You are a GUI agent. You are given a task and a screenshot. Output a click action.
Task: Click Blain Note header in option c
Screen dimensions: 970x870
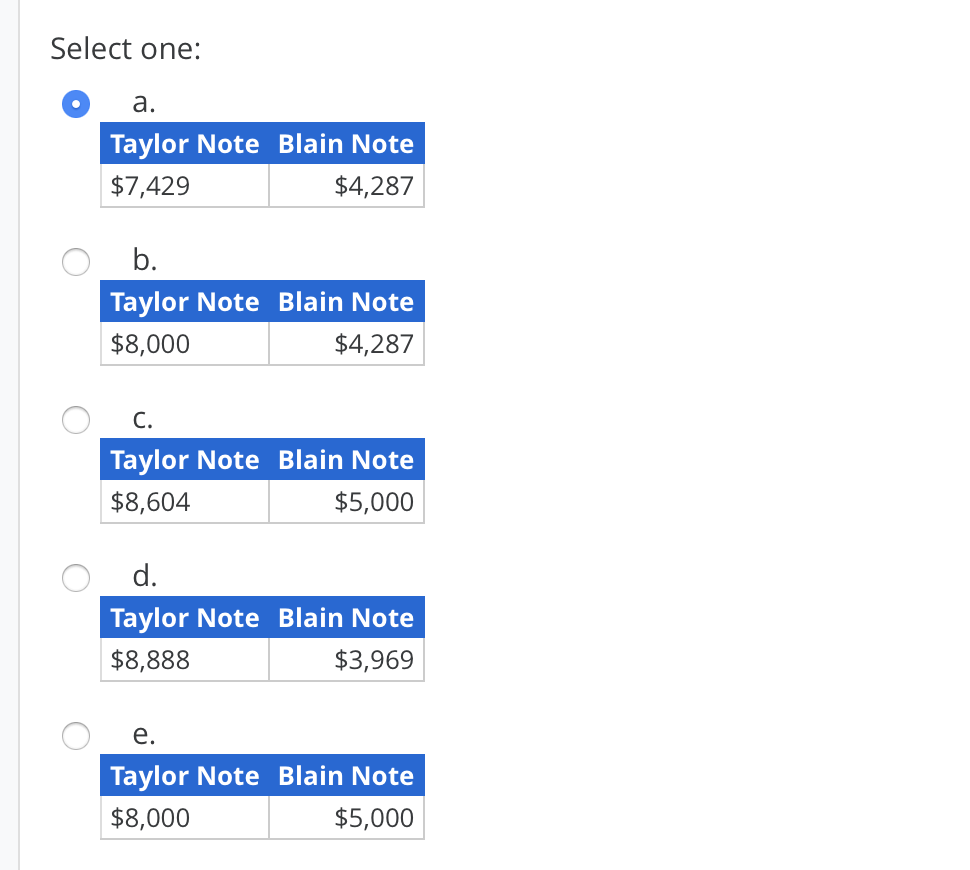[346, 460]
